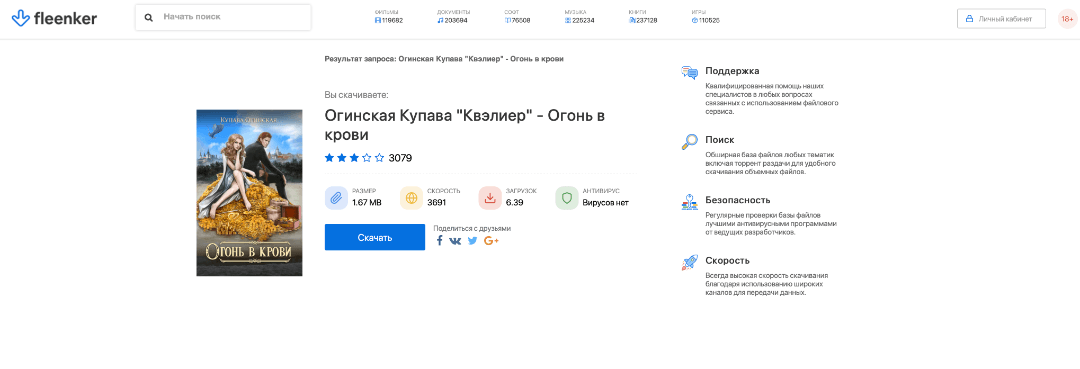This screenshot has width=1080, height=369.
Task: Click the globe Скорость icon
Action: 411,198
